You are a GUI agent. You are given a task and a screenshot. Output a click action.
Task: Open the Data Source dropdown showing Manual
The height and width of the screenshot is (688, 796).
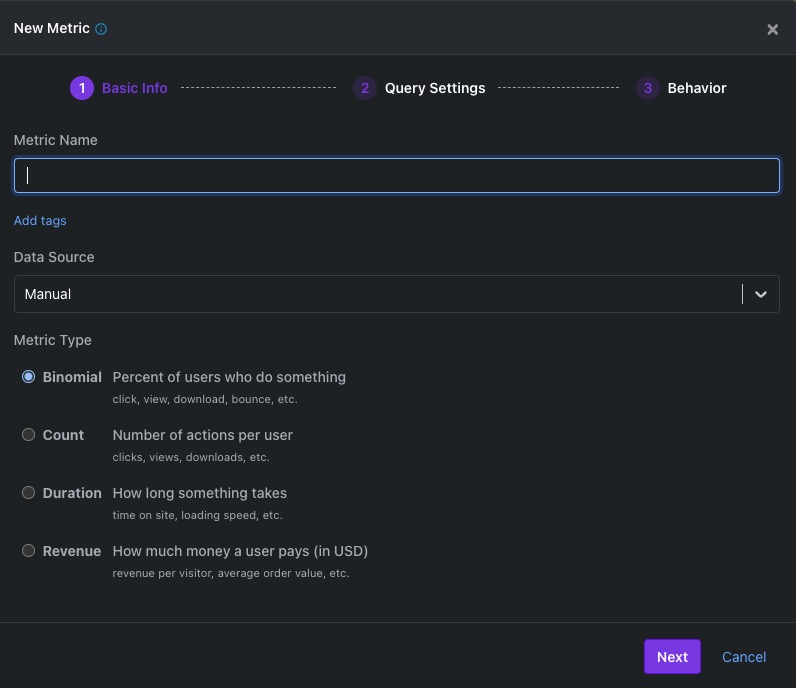point(397,294)
